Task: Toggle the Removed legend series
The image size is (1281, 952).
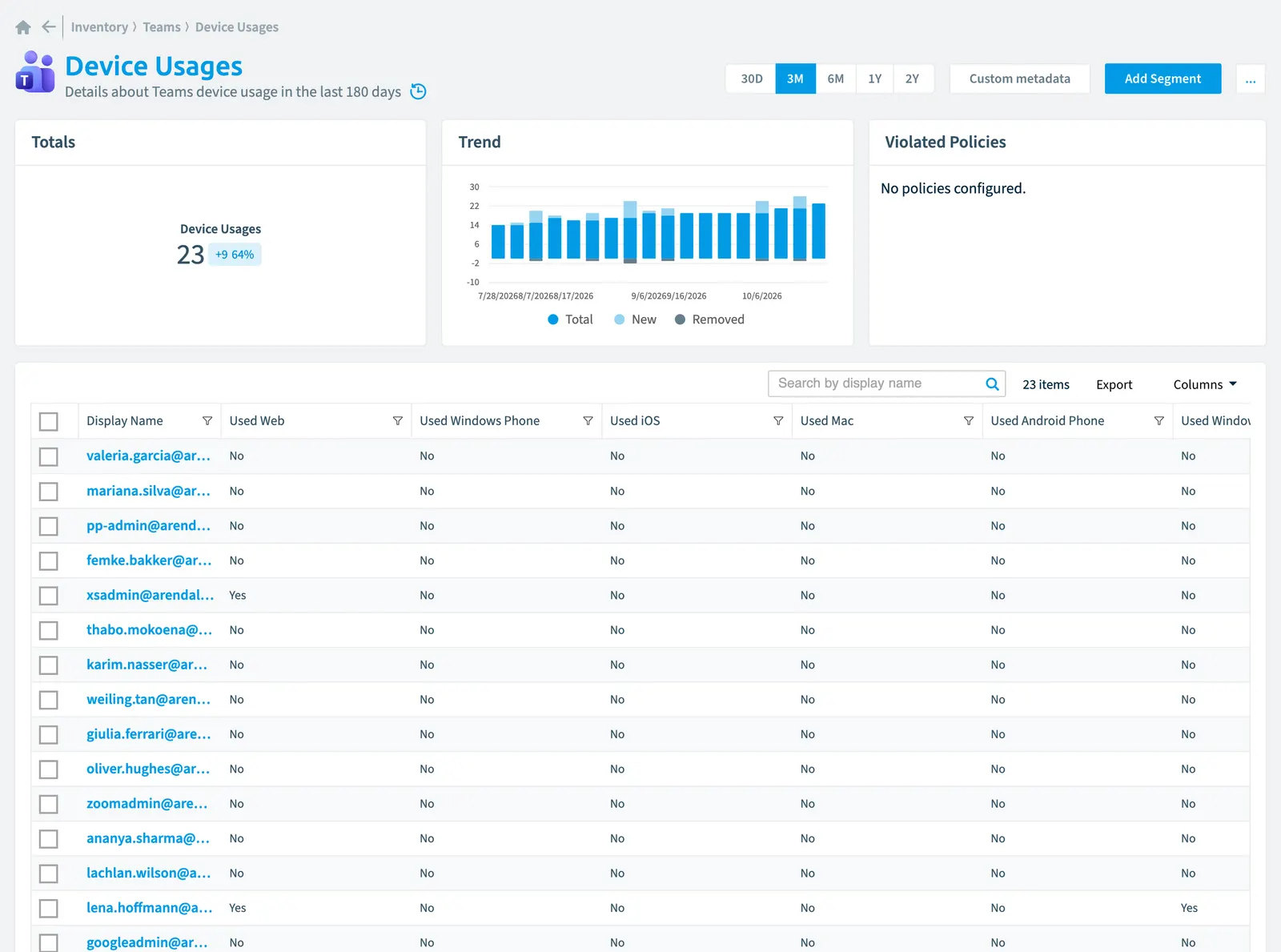Action: [709, 319]
